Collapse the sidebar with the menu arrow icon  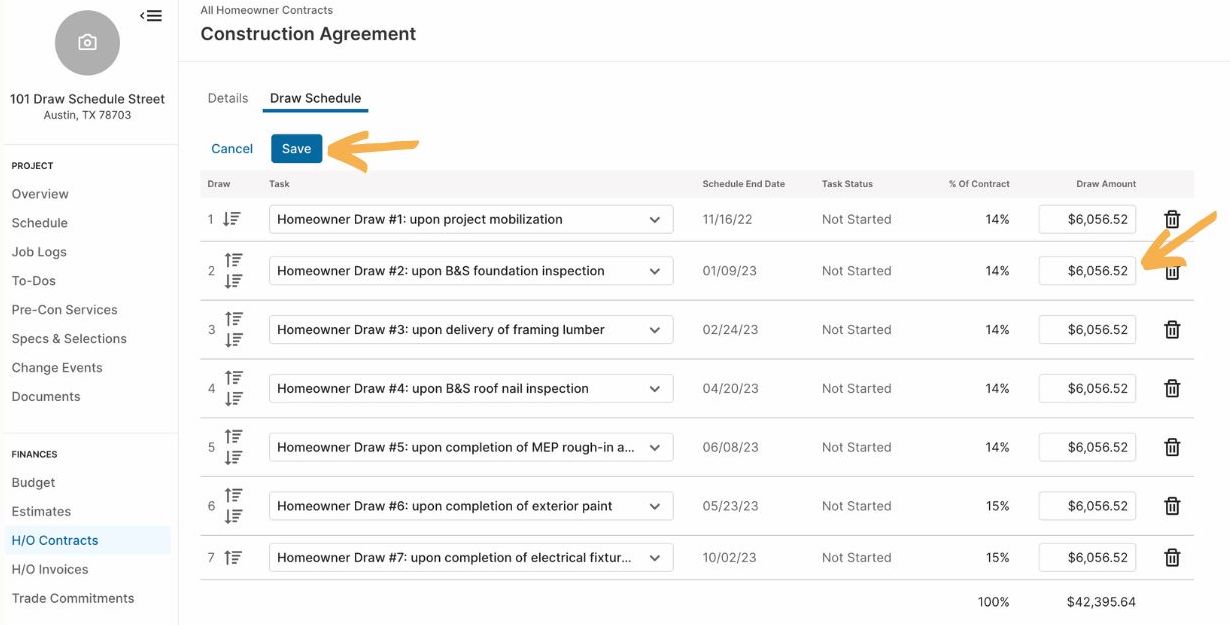(x=151, y=15)
